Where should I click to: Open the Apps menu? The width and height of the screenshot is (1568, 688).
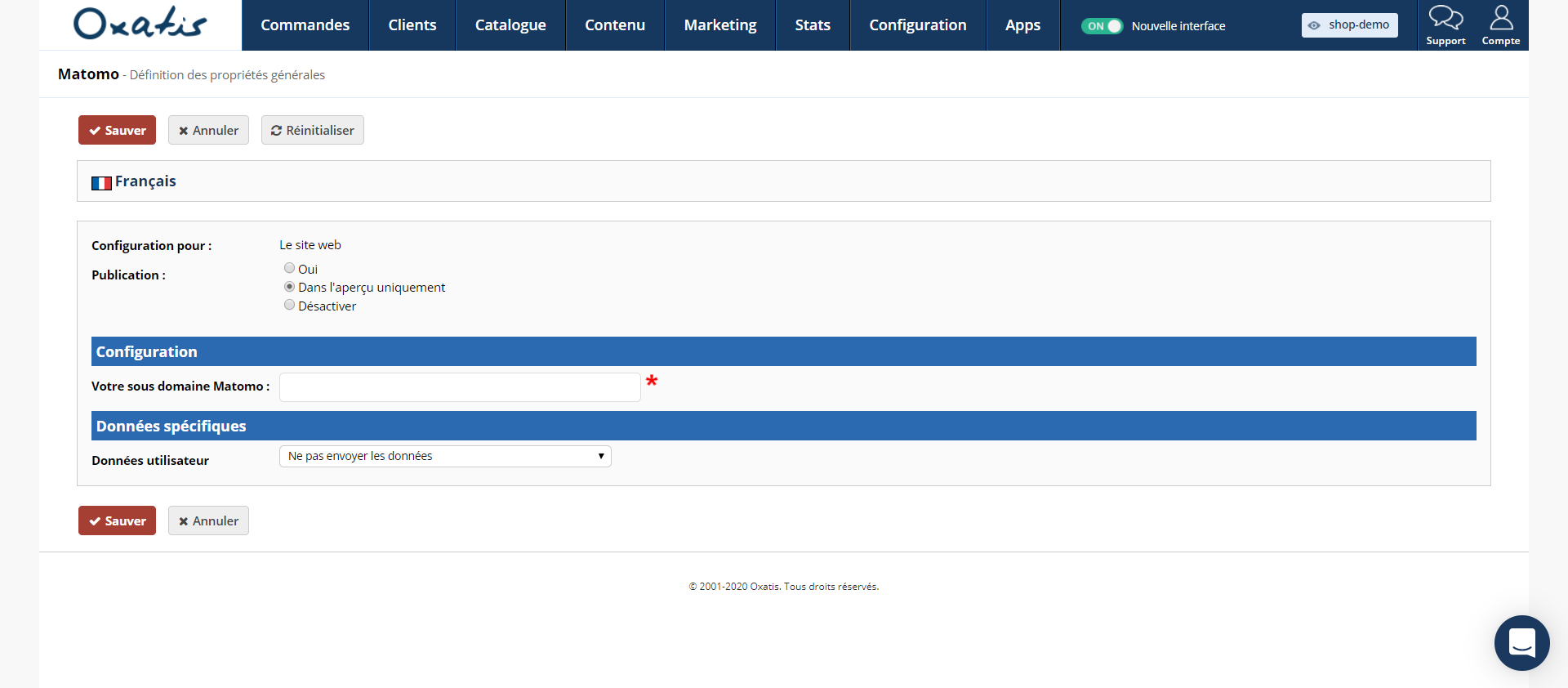tap(1023, 25)
